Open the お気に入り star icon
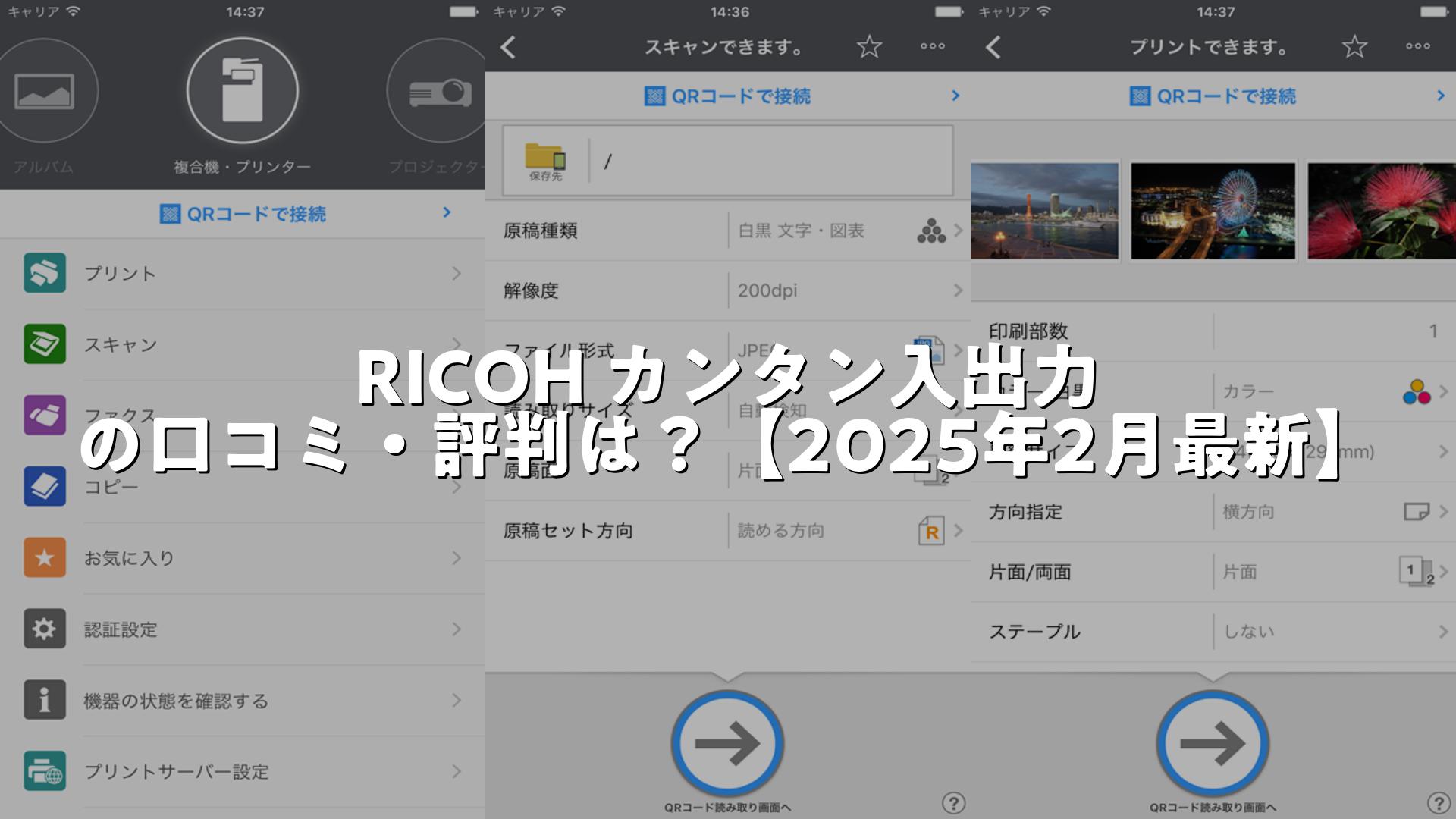The height and width of the screenshot is (819, 1456). (45, 557)
